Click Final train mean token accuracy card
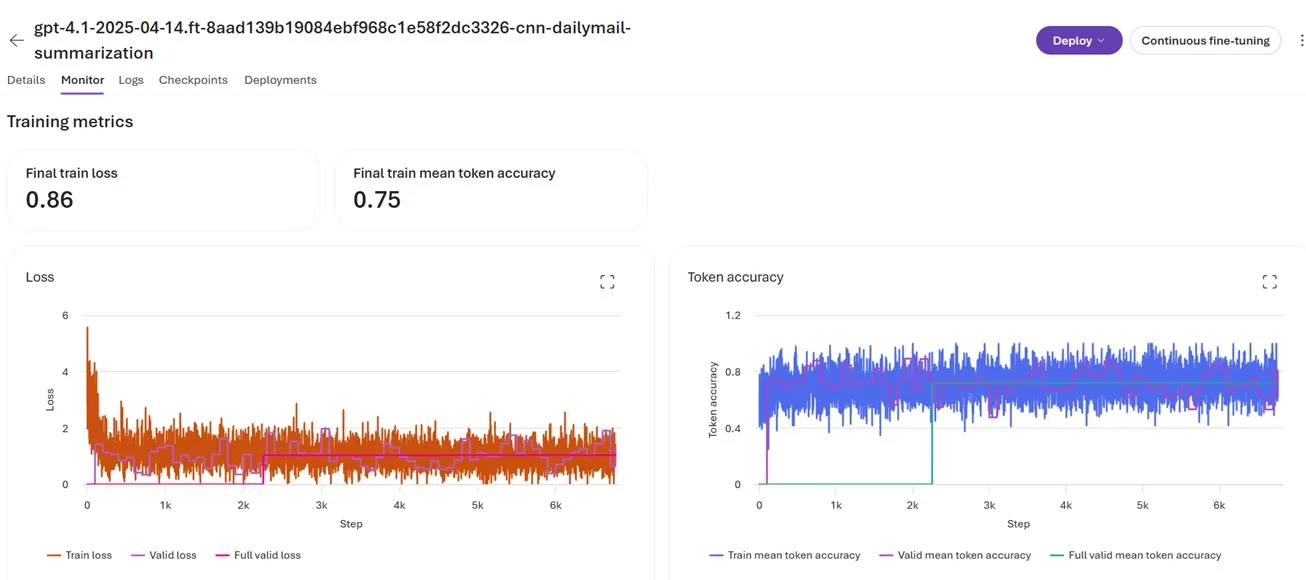The height and width of the screenshot is (580, 1306). (x=490, y=190)
